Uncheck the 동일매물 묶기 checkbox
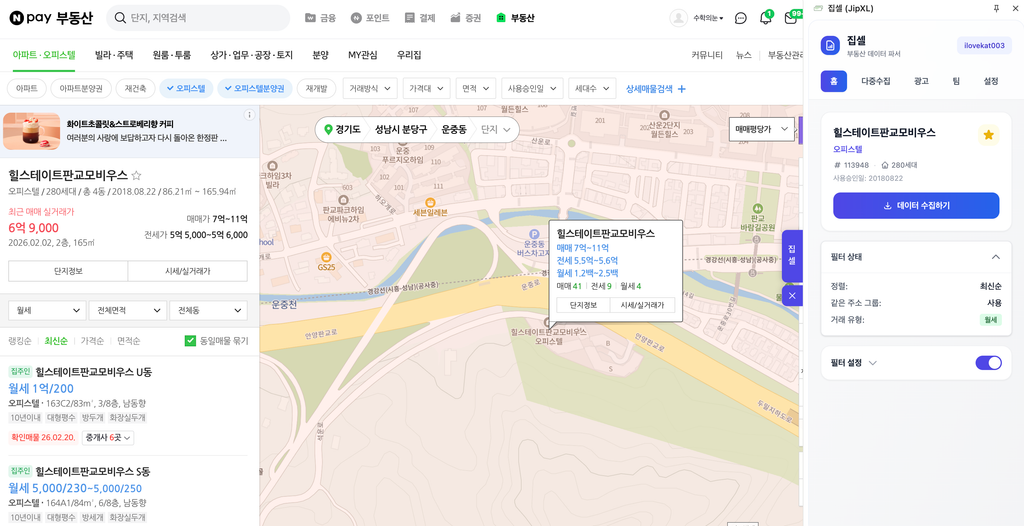1024x526 pixels. pos(190,340)
